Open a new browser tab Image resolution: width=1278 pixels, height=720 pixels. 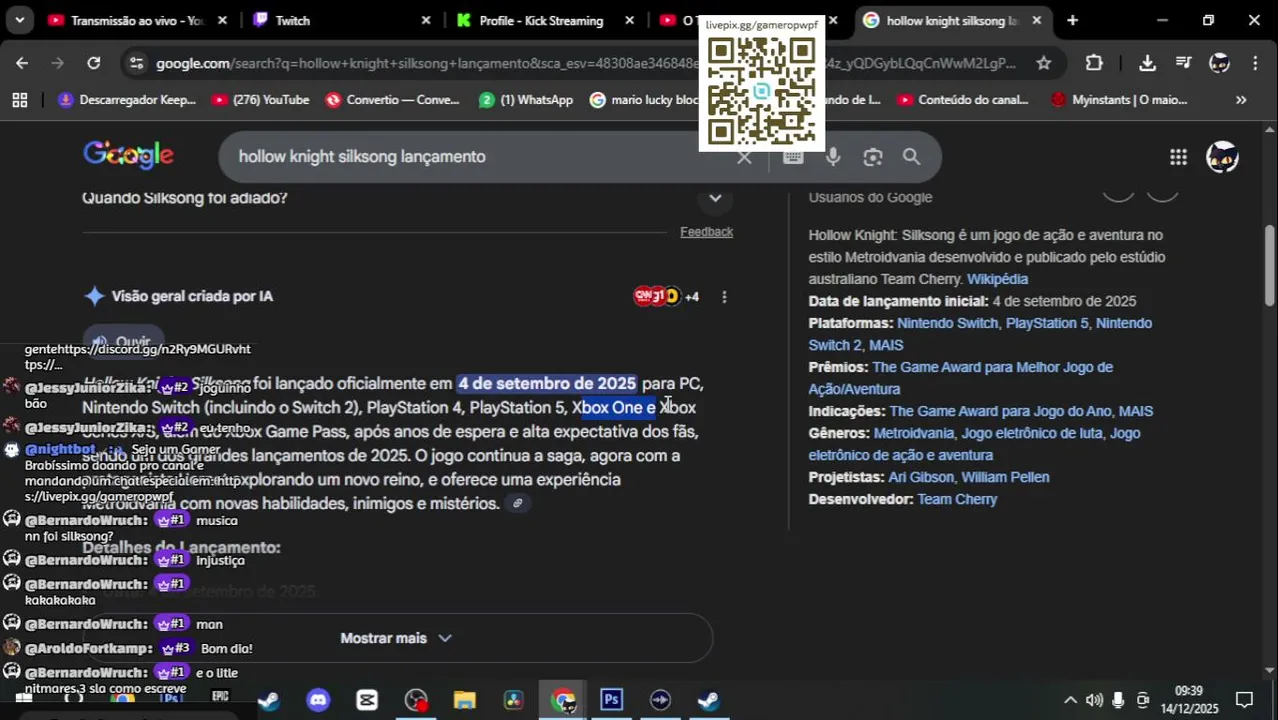point(1072,20)
